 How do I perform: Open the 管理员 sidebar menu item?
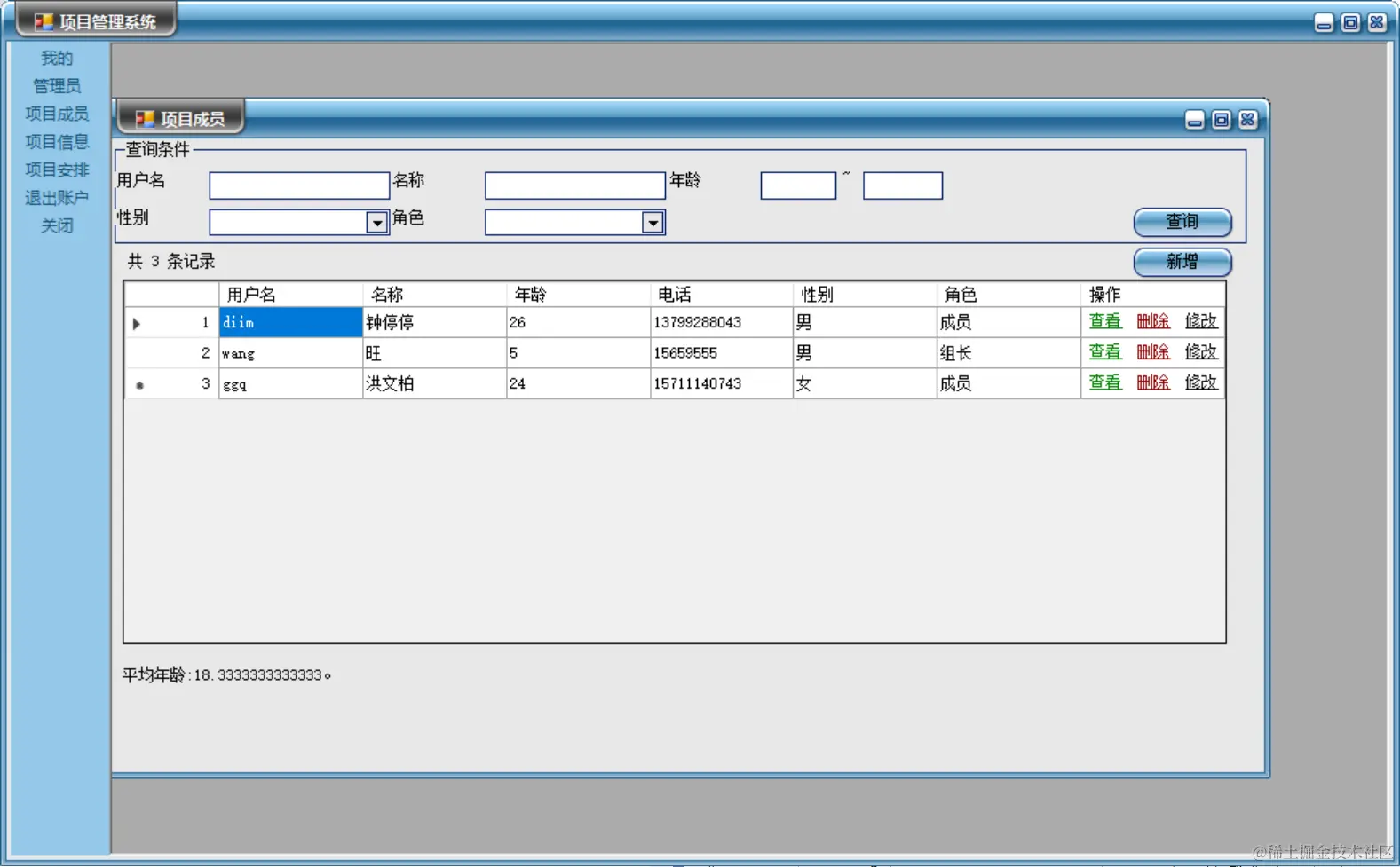(x=57, y=86)
